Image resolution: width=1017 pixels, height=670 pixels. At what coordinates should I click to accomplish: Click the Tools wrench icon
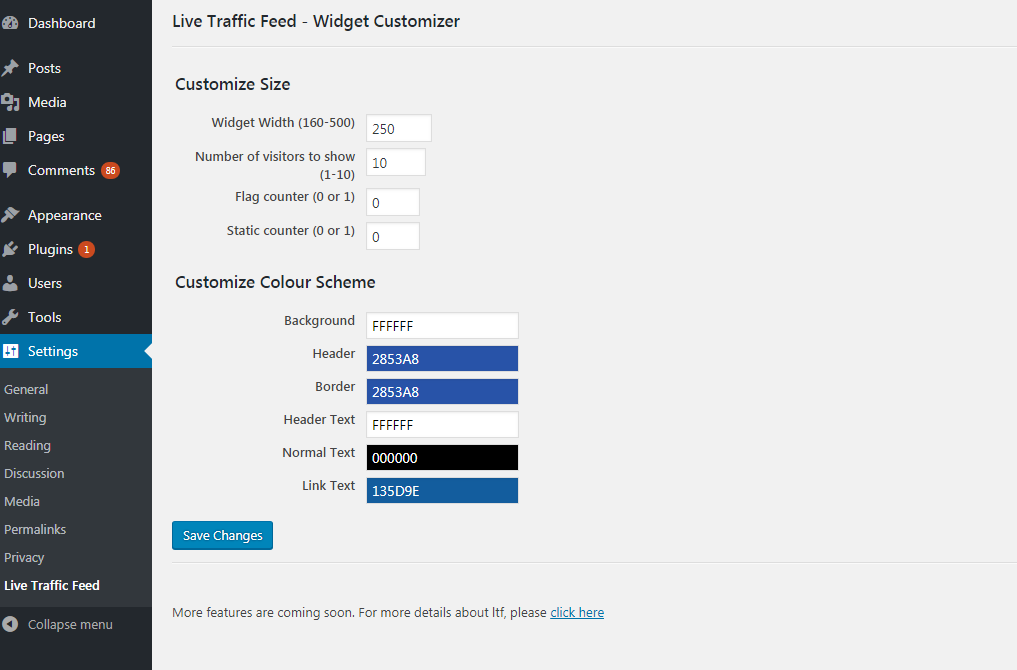tap(10, 317)
